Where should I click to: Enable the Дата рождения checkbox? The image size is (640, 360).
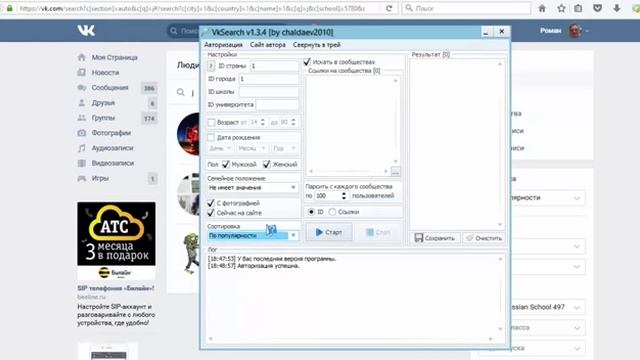pyautogui.click(x=211, y=137)
